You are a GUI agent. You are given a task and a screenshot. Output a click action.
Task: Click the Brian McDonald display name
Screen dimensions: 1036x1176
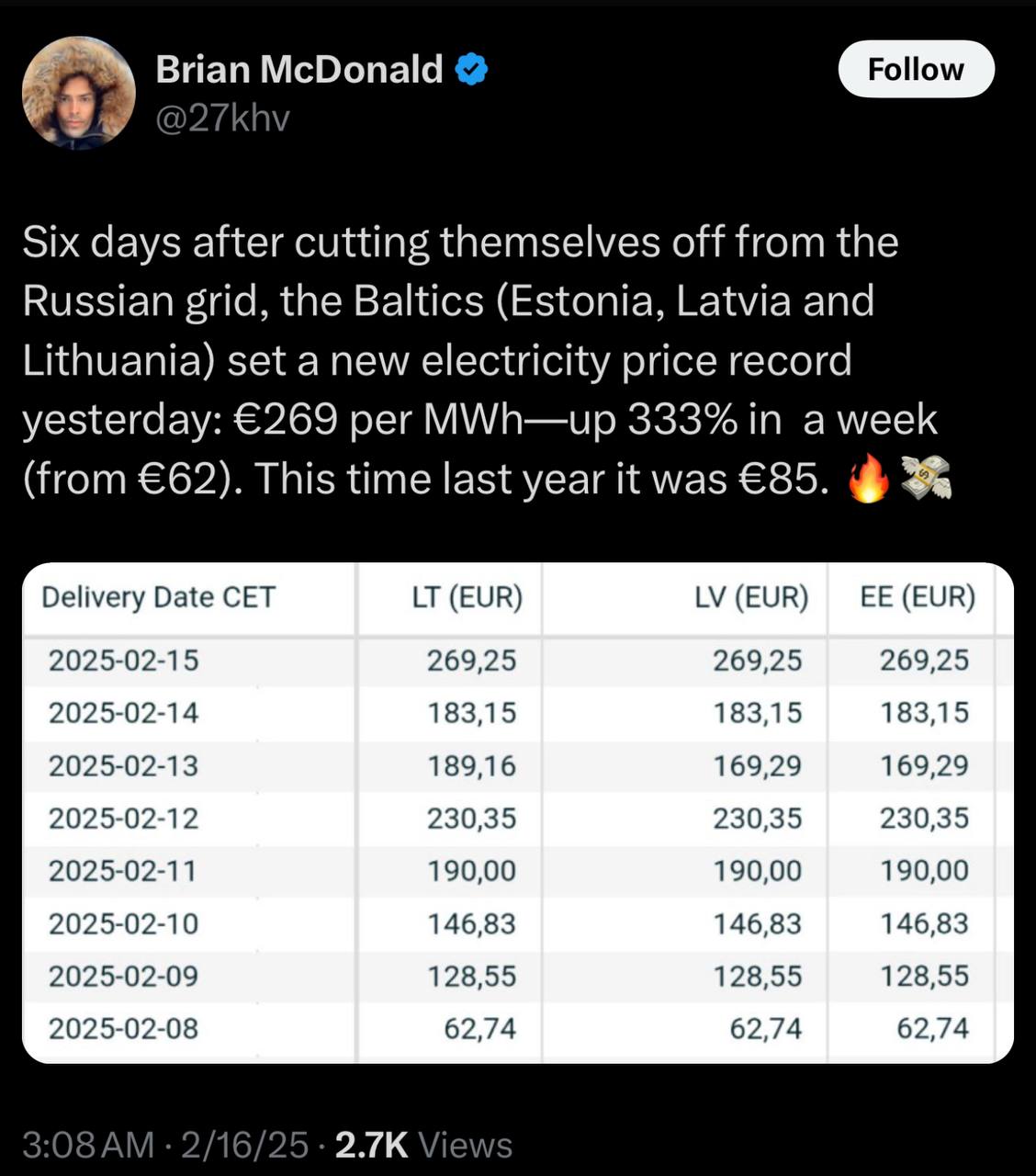coord(299,69)
